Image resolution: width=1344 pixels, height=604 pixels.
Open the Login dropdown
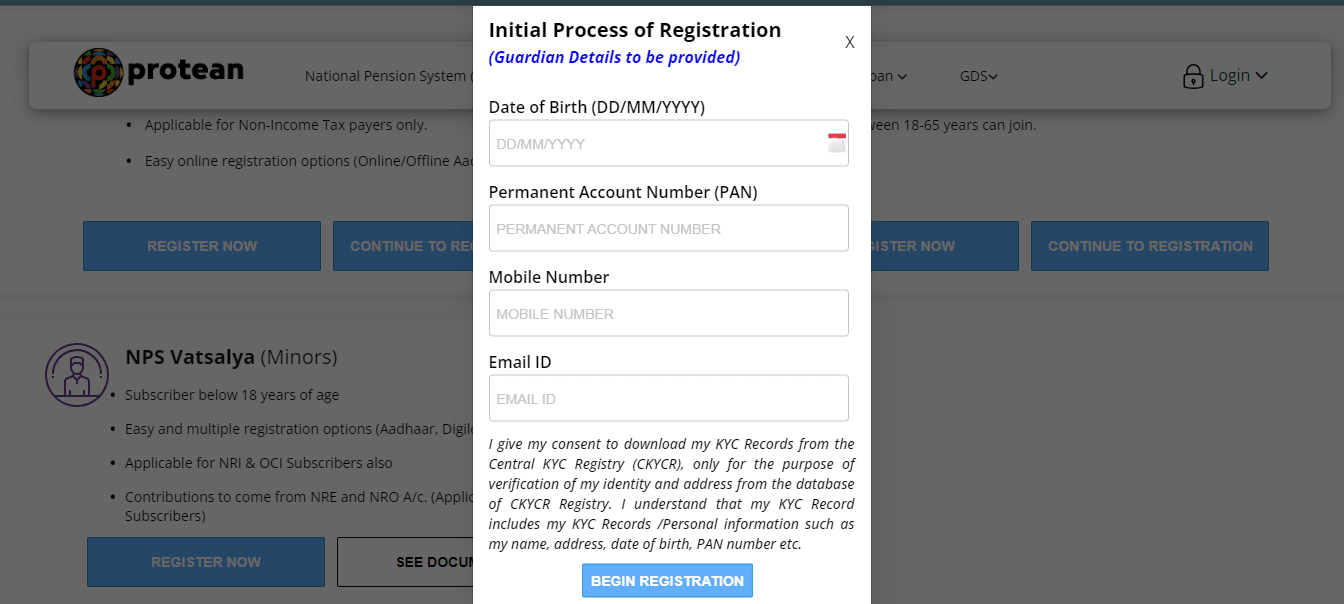tap(1237, 75)
